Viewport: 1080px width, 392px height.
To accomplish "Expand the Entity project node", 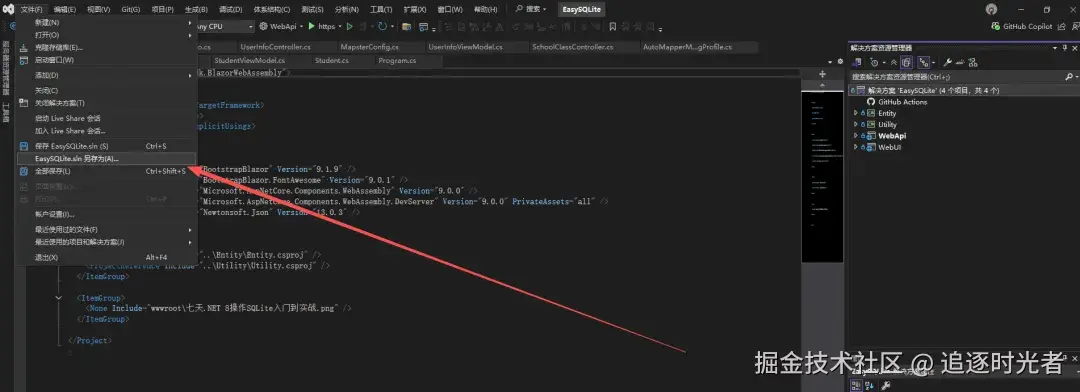I will click(x=856, y=113).
